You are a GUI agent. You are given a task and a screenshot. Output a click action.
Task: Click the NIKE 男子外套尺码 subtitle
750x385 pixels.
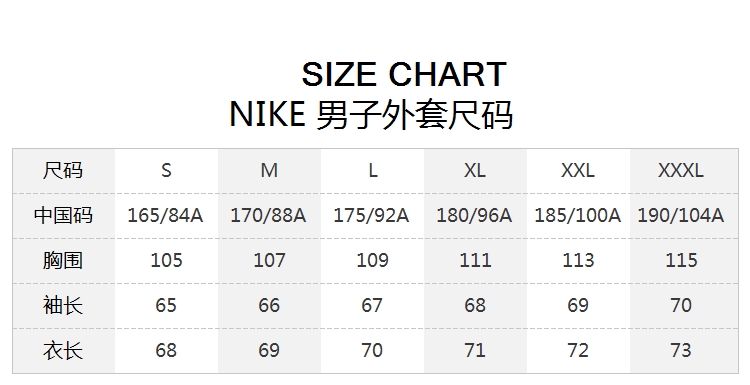[x=371, y=115]
